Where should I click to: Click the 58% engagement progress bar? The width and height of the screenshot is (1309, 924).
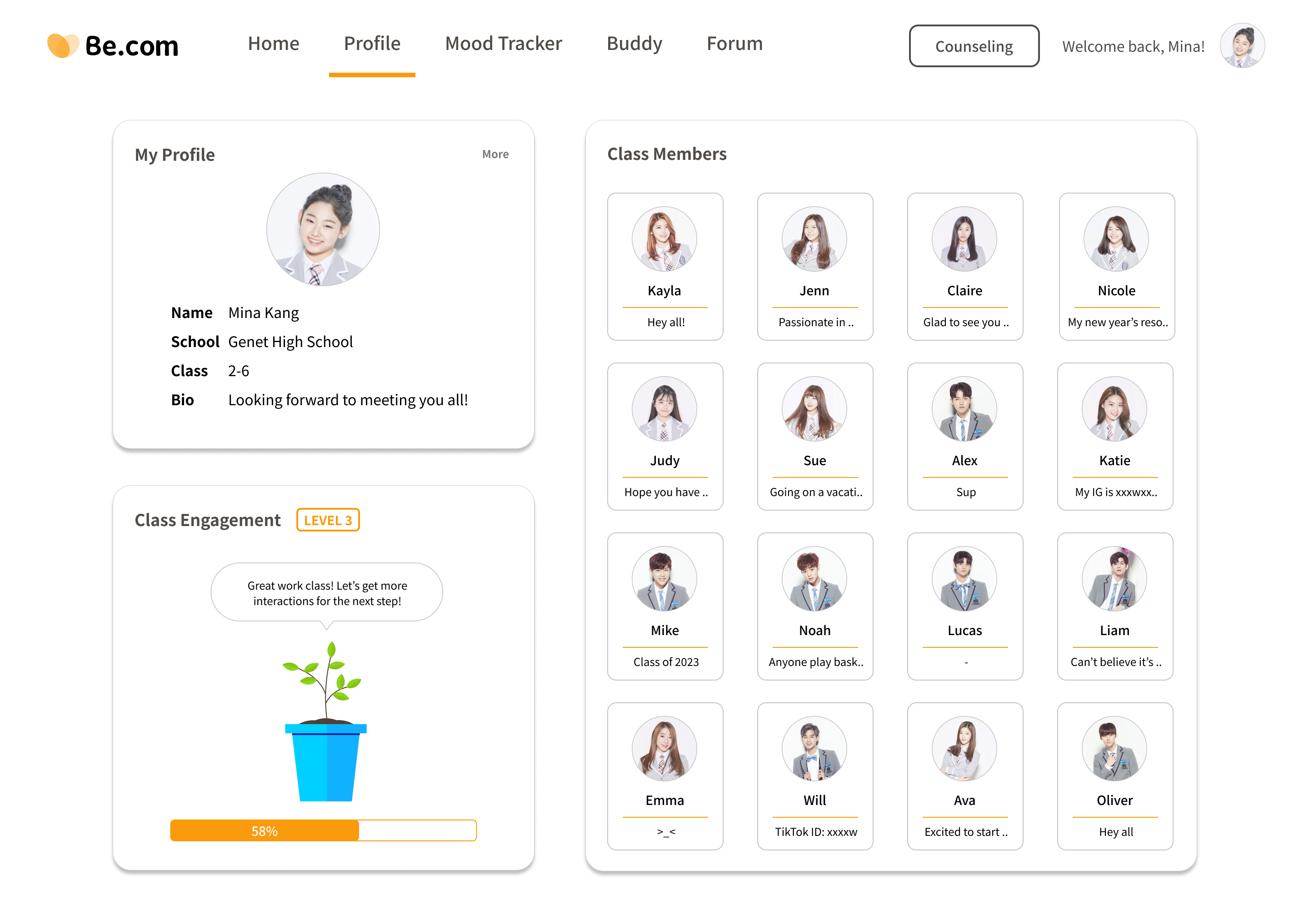323,830
